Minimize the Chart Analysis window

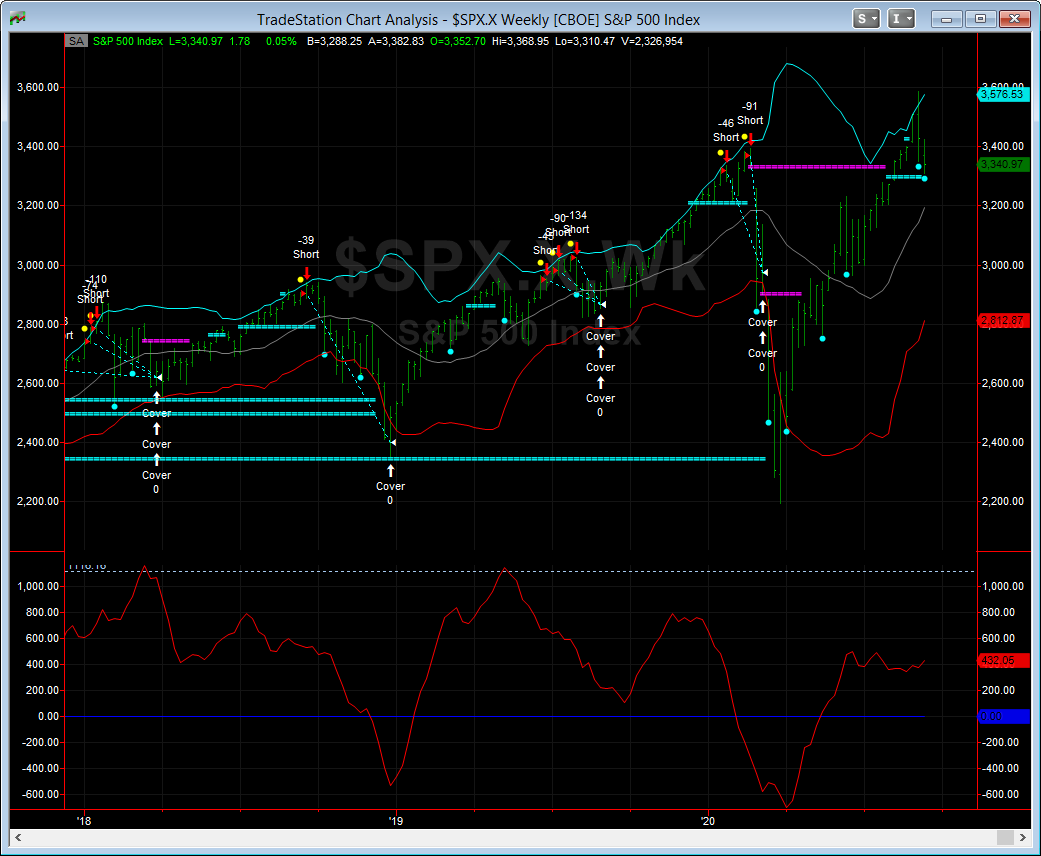coord(946,19)
